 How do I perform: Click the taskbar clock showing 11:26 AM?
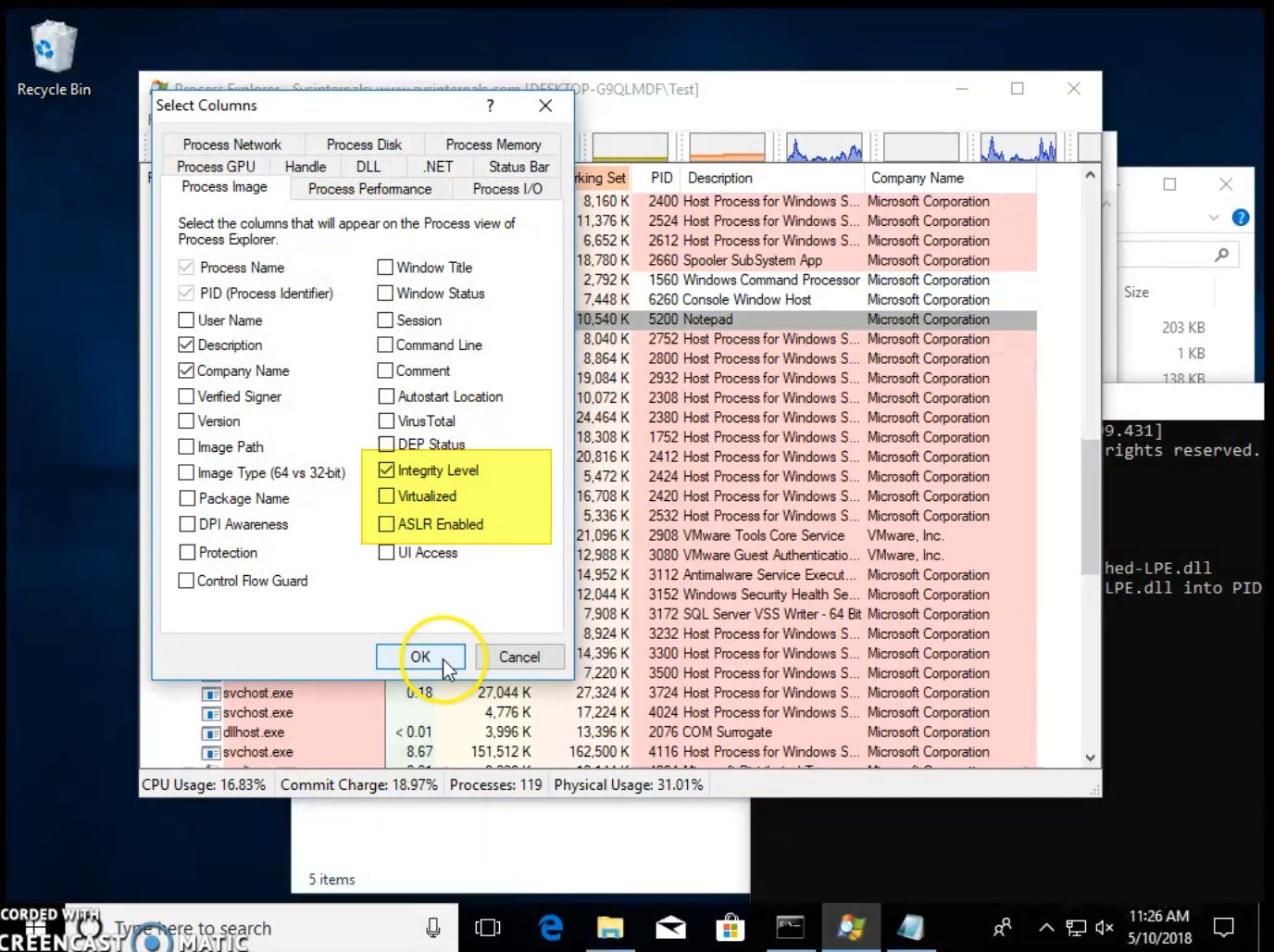click(x=1159, y=927)
